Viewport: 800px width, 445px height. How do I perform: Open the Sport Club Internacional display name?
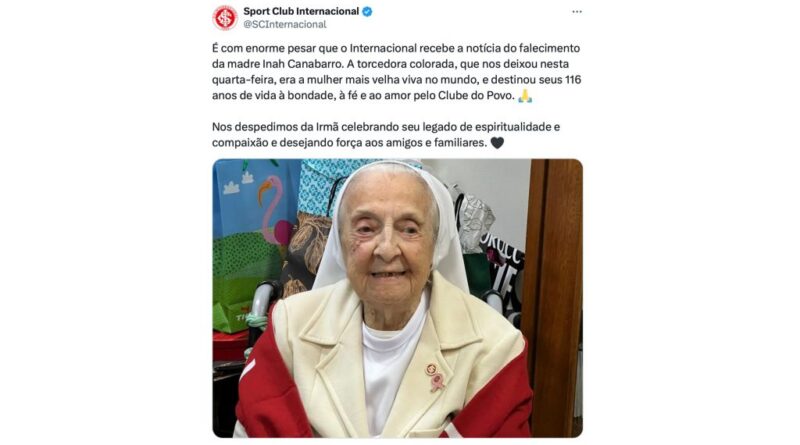(301, 11)
